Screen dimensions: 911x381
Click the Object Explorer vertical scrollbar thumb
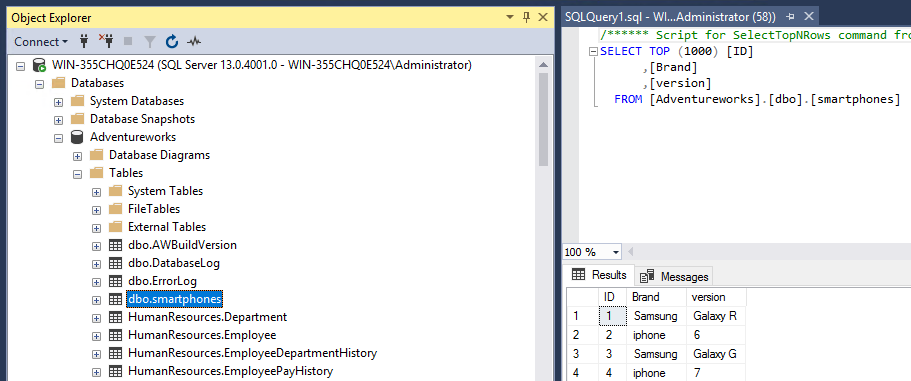click(543, 120)
